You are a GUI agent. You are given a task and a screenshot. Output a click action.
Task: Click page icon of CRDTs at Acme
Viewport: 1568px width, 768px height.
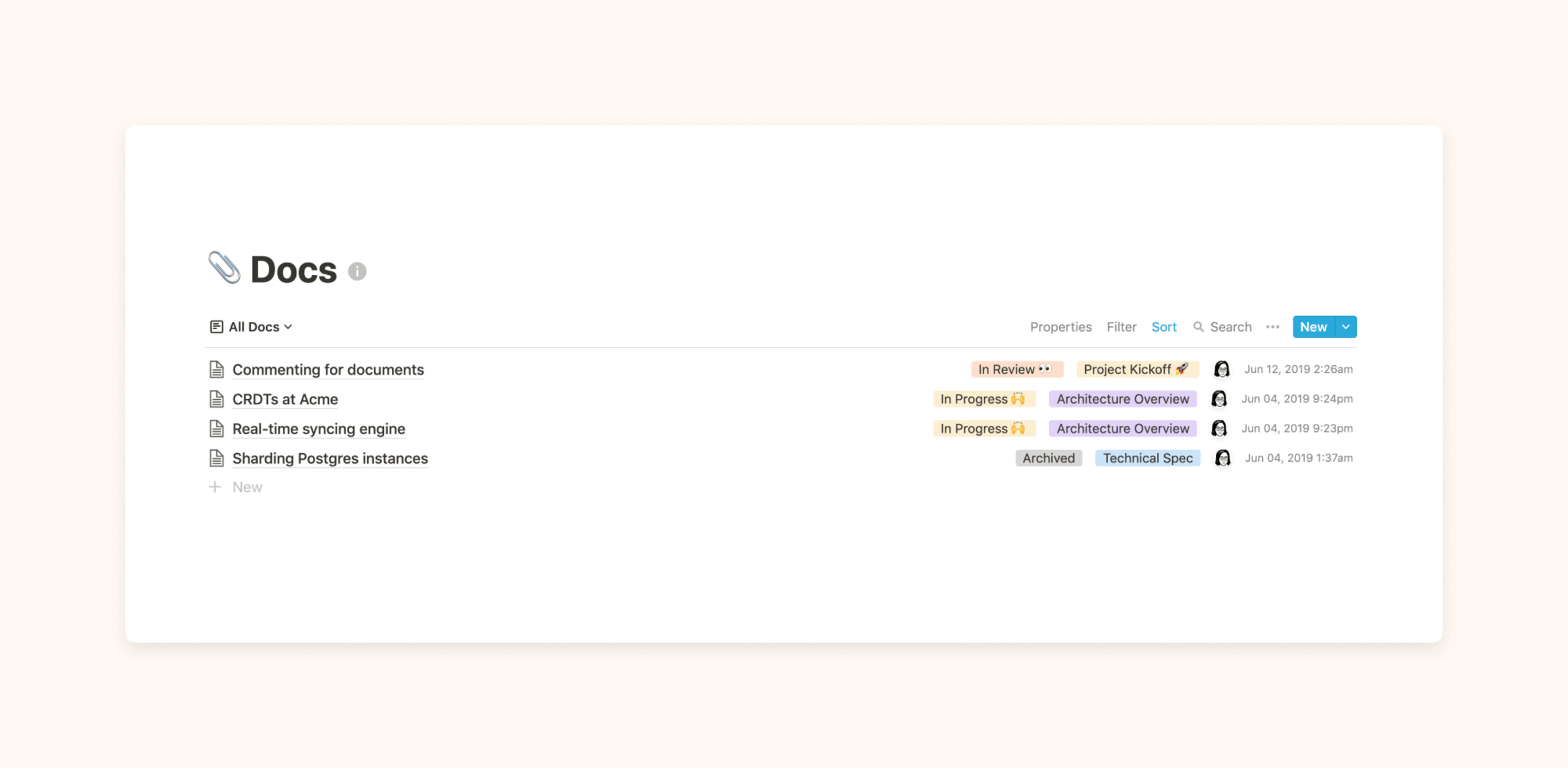tap(216, 399)
